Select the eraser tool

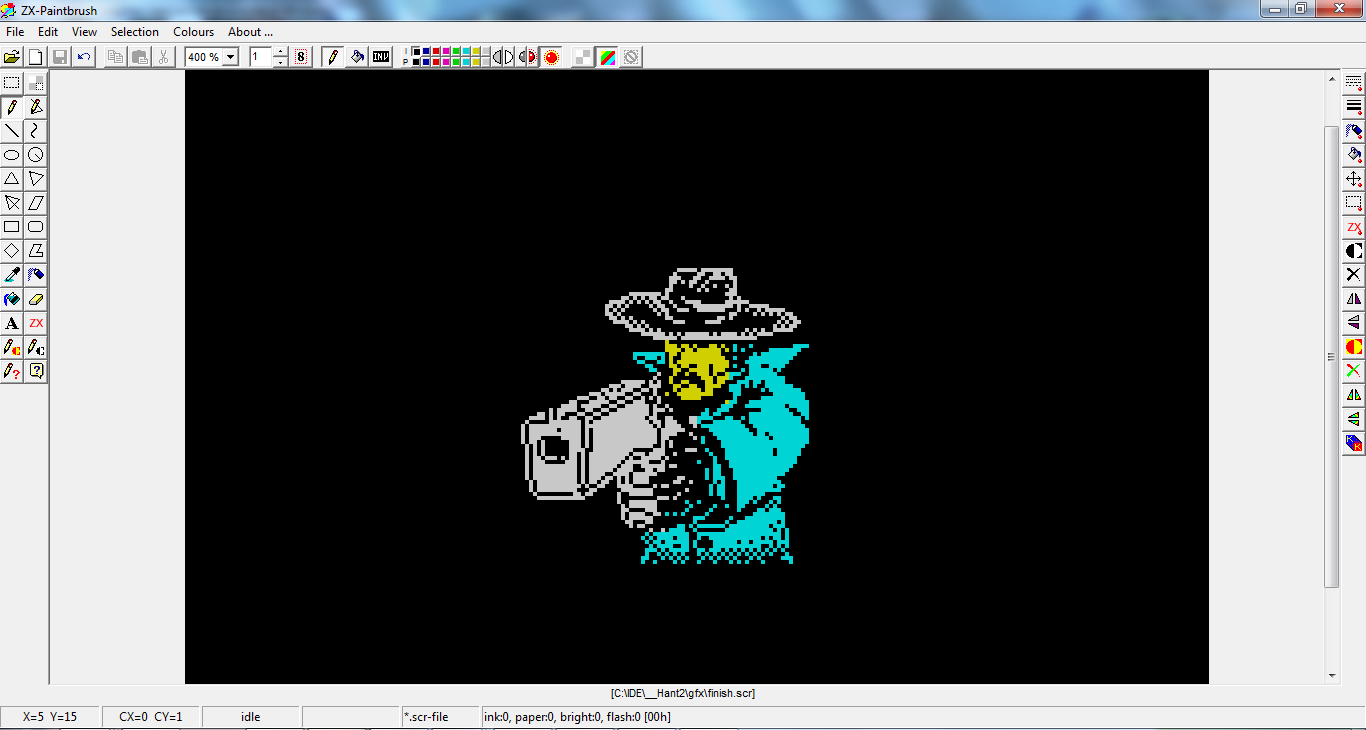coord(36,299)
